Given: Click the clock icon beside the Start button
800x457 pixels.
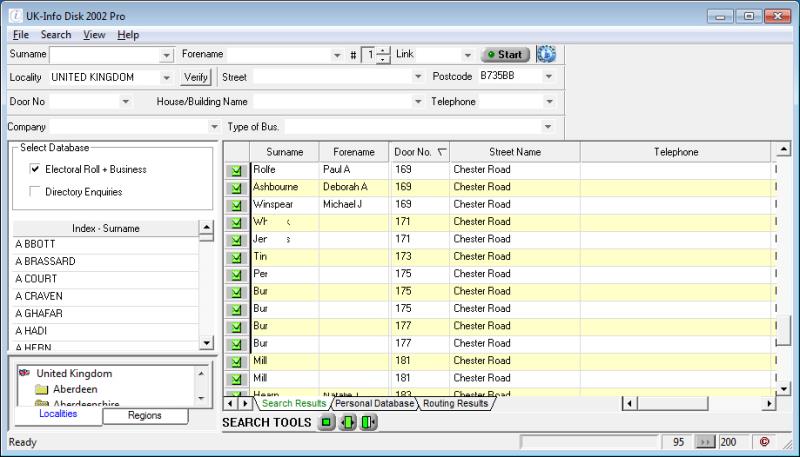Looking at the screenshot, I should pos(545,55).
